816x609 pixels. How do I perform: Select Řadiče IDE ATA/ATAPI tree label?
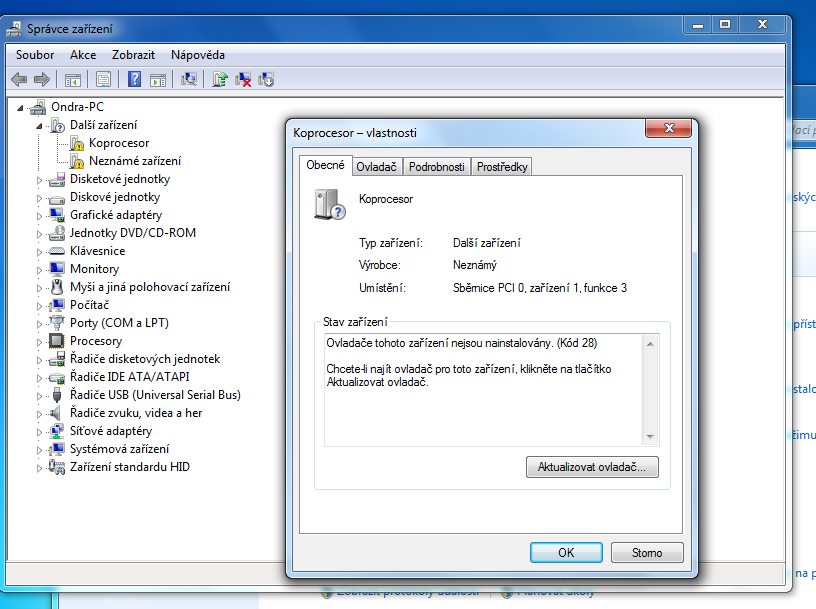point(130,377)
